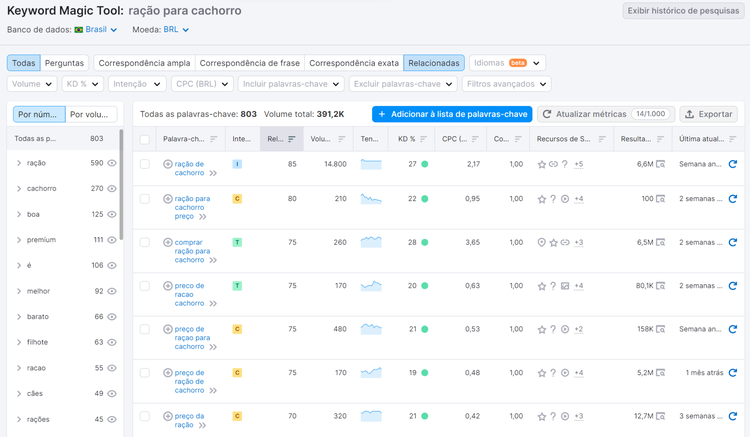Click image SERP feature in 'preco de racao' row
This screenshot has width=750, height=437.
point(565,286)
